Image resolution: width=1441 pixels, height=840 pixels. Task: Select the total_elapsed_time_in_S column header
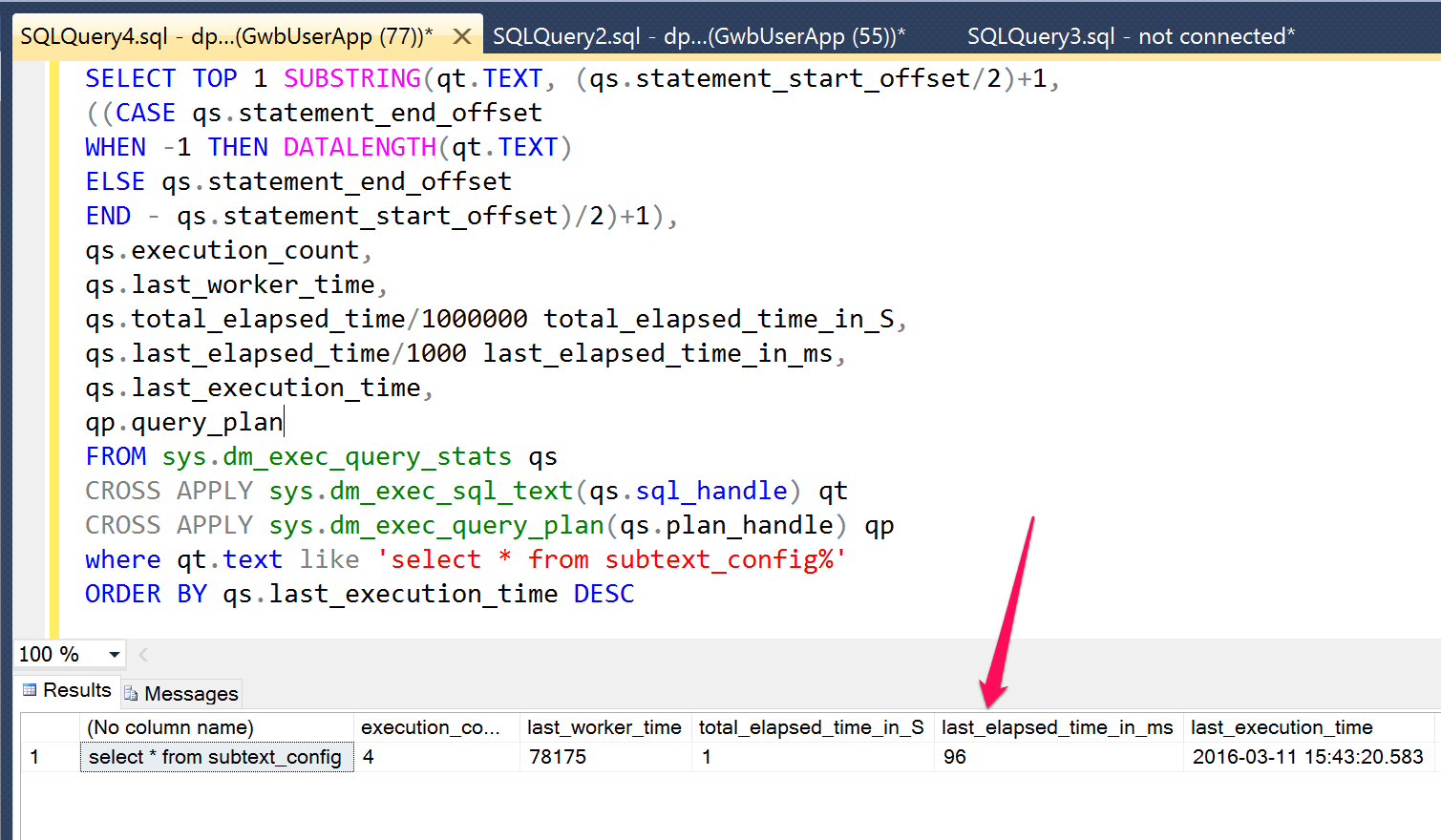[813, 727]
